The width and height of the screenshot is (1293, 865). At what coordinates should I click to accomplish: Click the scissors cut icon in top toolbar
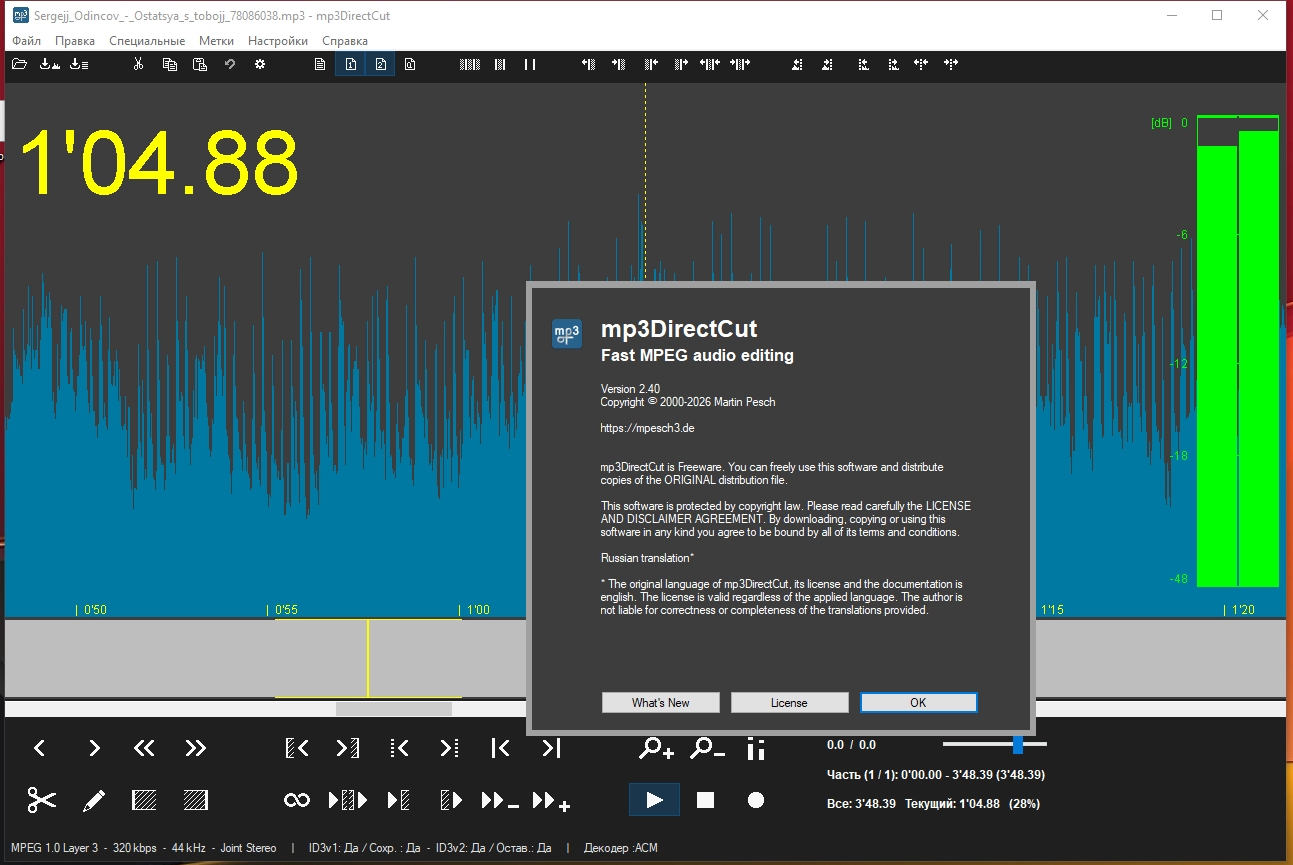point(139,65)
